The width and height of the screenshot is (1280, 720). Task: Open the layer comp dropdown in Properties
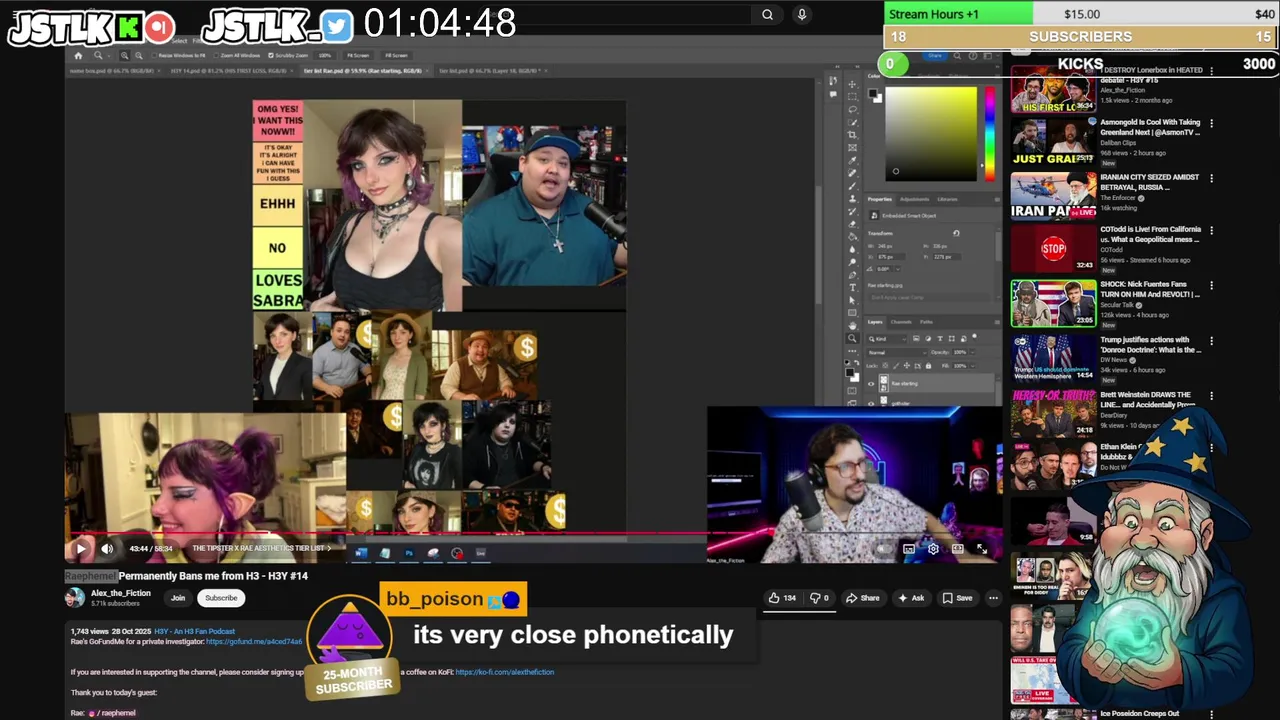(929, 298)
